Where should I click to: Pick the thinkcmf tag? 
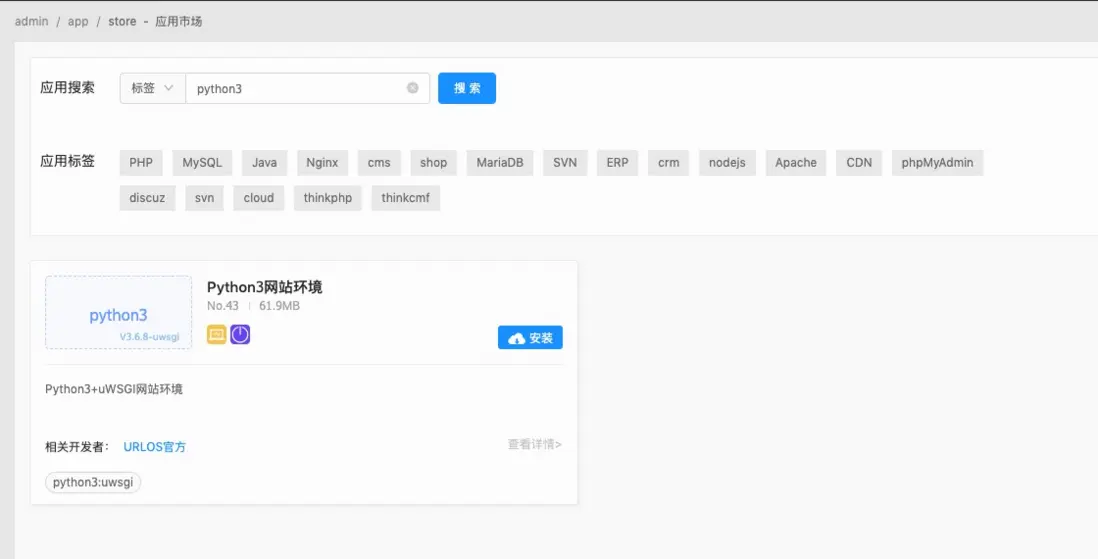click(405, 198)
